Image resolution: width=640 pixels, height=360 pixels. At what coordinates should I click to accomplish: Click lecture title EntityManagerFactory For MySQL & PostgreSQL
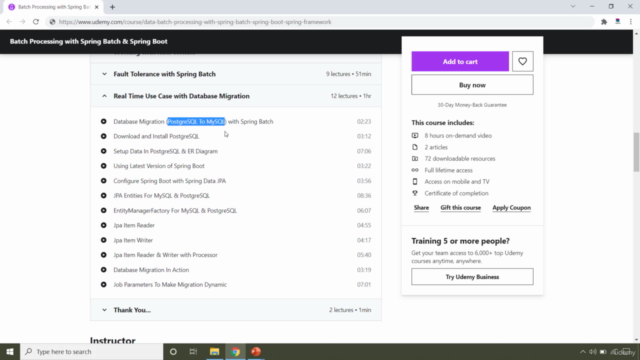click(x=175, y=211)
